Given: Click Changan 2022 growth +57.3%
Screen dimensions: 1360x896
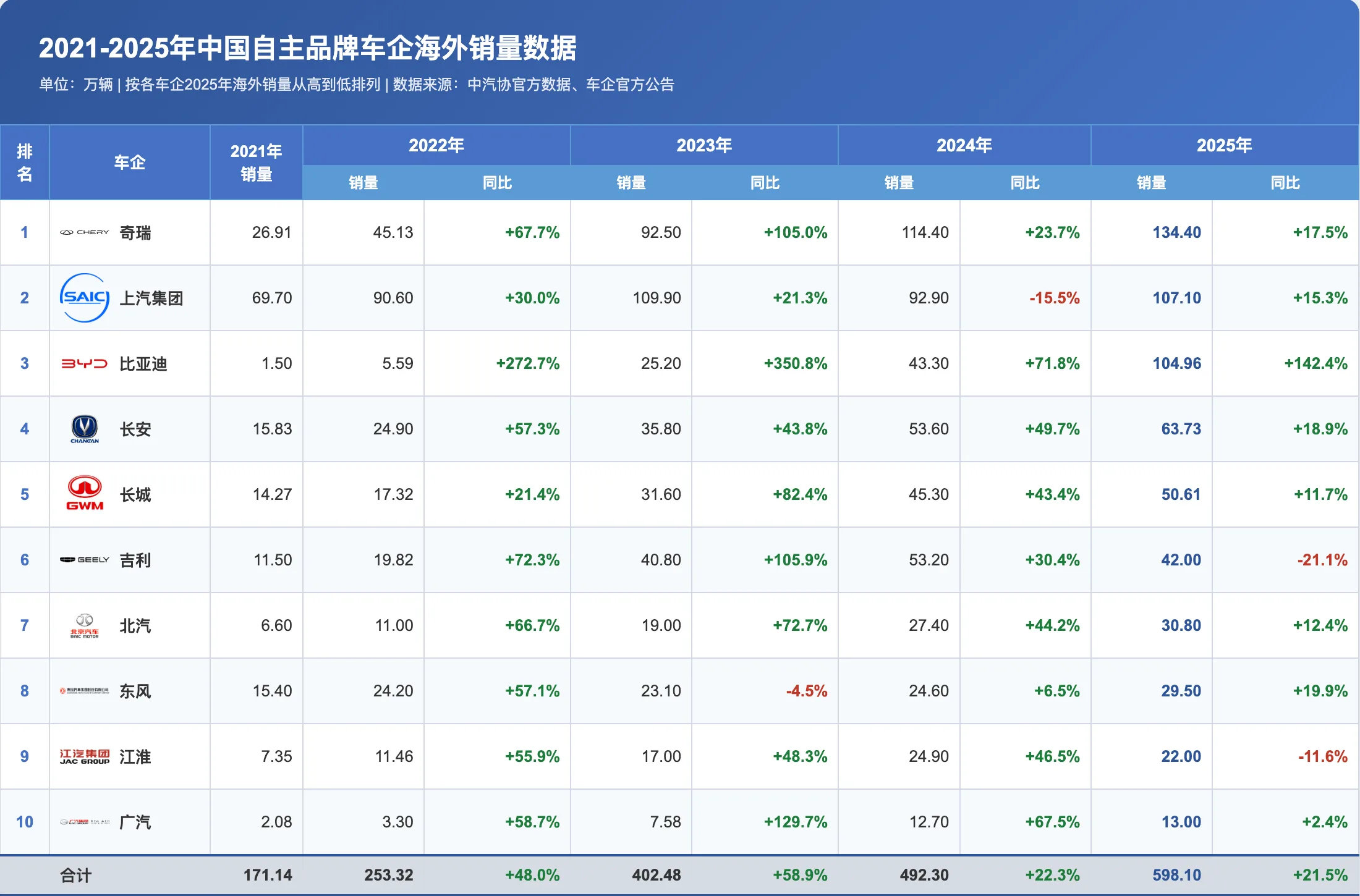Looking at the screenshot, I should point(532,429).
